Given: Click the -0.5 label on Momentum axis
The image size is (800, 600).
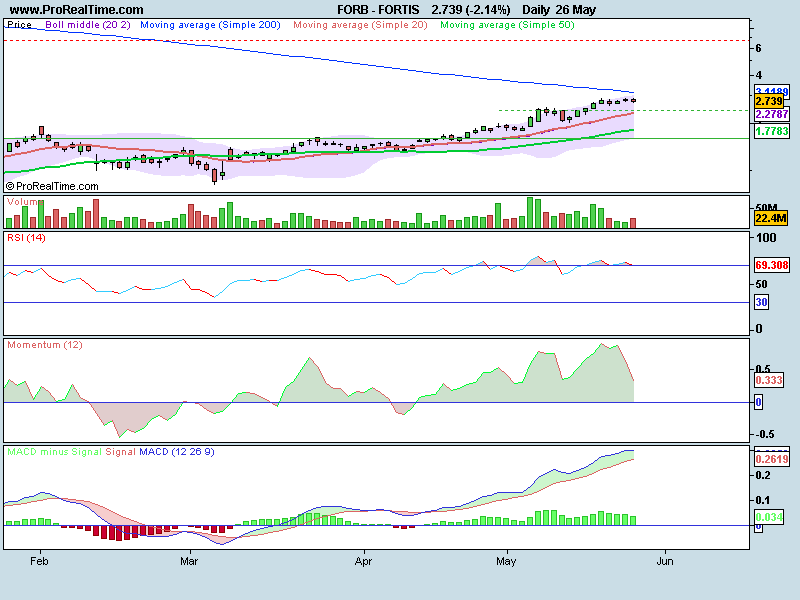Looking at the screenshot, I should pos(764,434).
